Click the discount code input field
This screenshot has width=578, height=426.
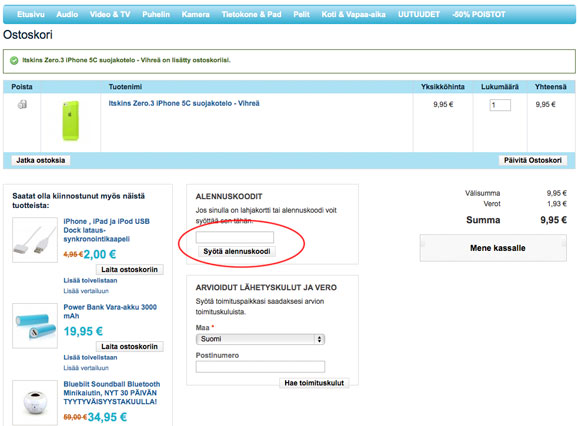(235, 237)
